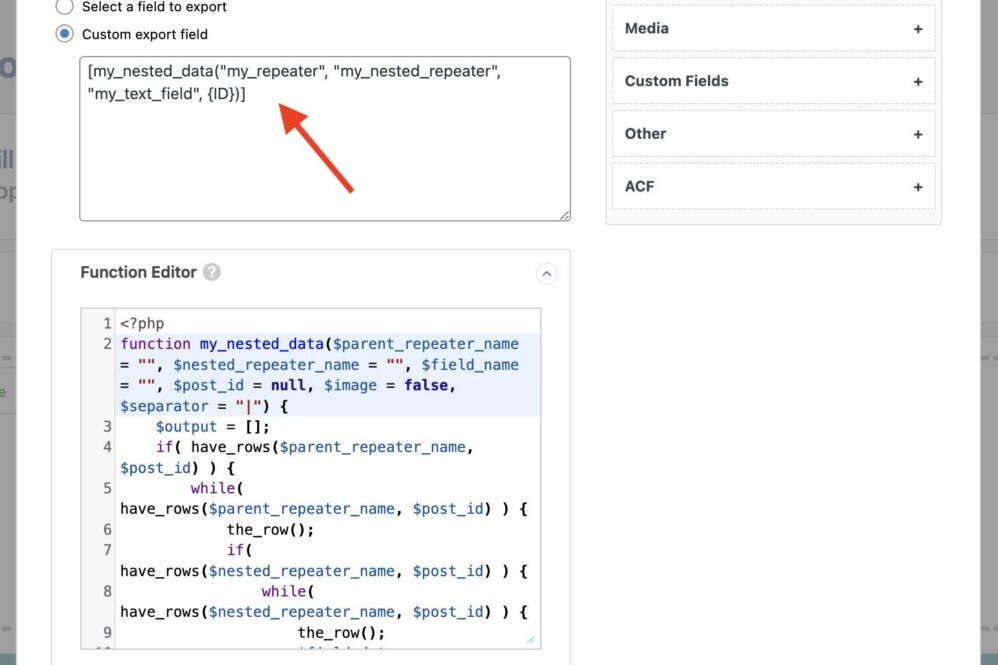Collapse the Function Editor panel with the chevron
The height and width of the screenshot is (665, 998).
[x=547, y=273]
